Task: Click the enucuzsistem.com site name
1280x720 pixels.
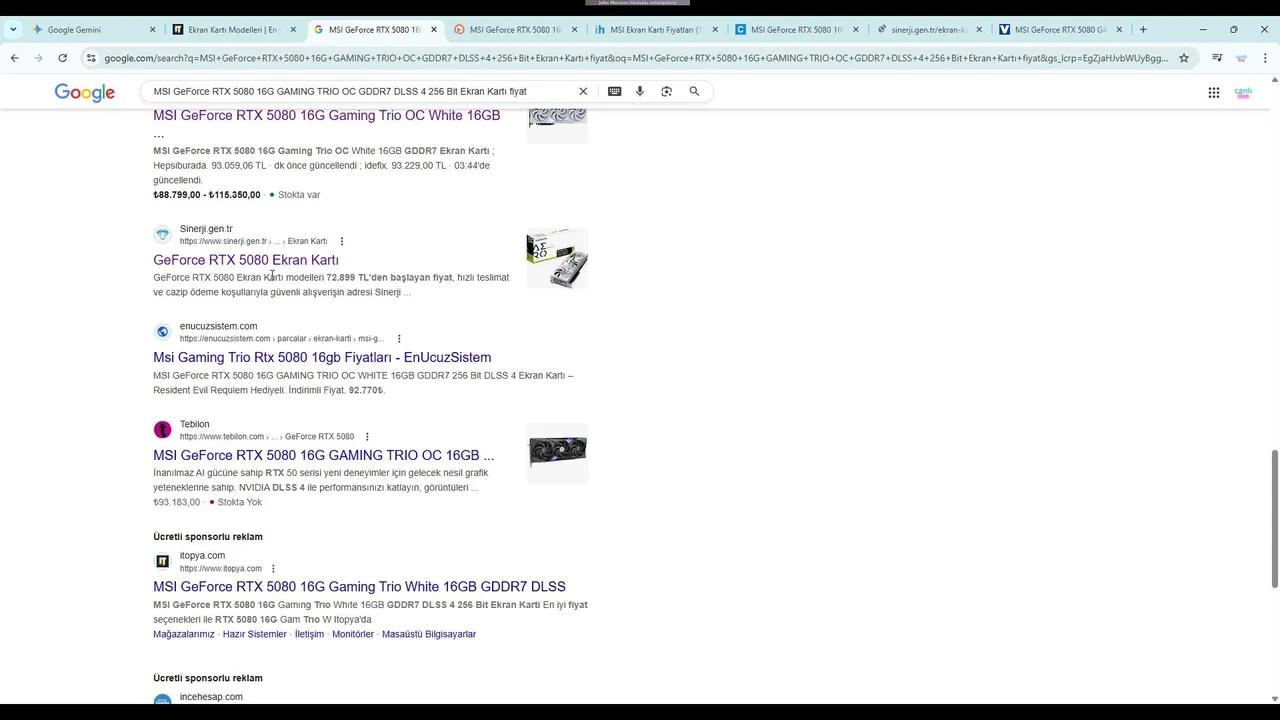Action: (218, 326)
